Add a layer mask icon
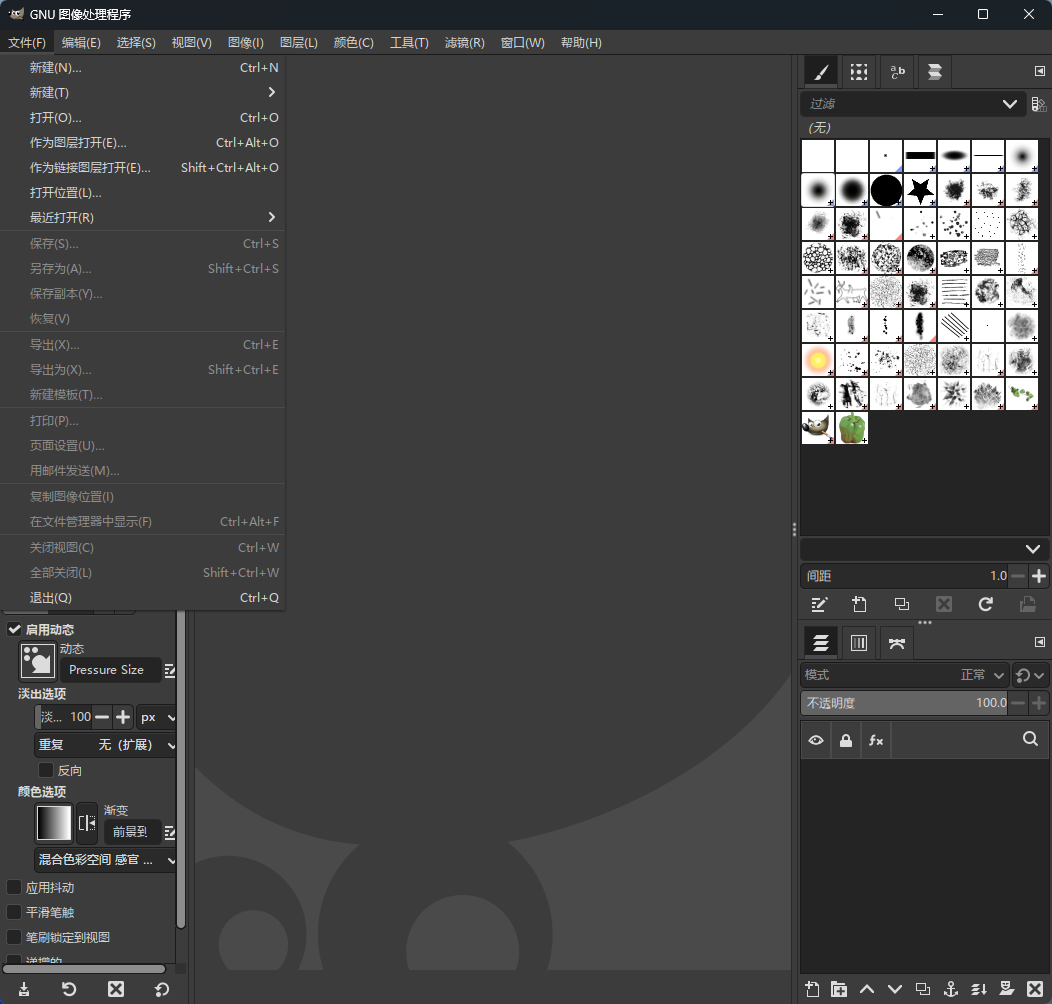 click(x=1007, y=989)
